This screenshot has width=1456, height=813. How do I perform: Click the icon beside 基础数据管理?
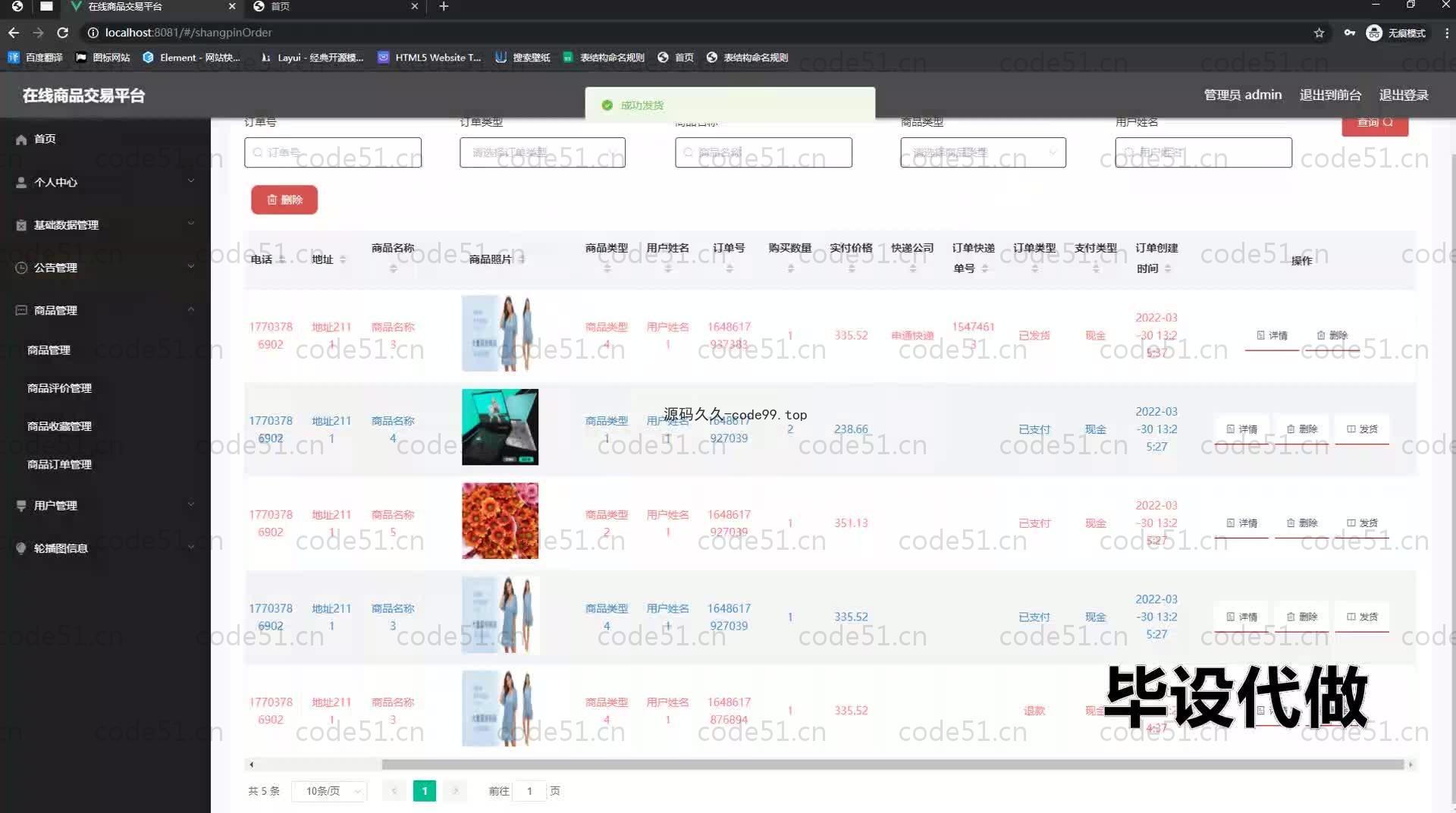[21, 225]
